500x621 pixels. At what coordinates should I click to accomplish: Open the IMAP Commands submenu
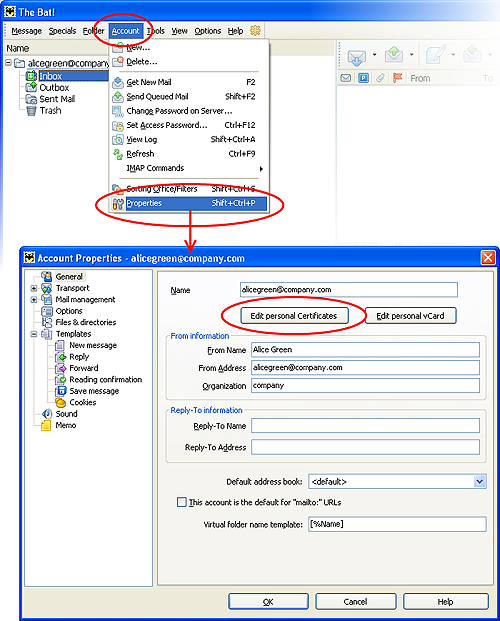[189, 168]
